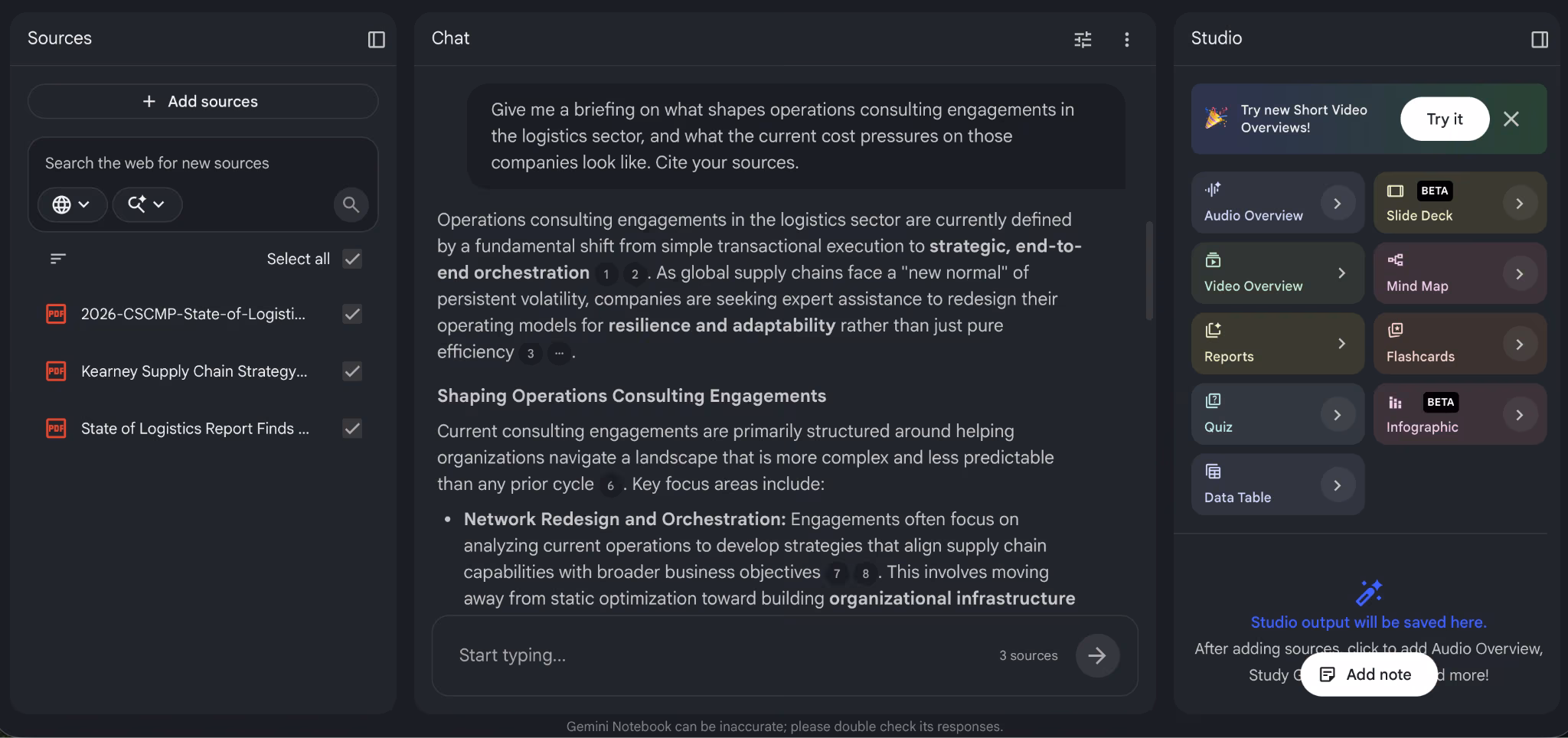Uncheck the 2026-CSCMP-State-of-Logistics source
The image size is (1568, 738).
pyautogui.click(x=352, y=314)
